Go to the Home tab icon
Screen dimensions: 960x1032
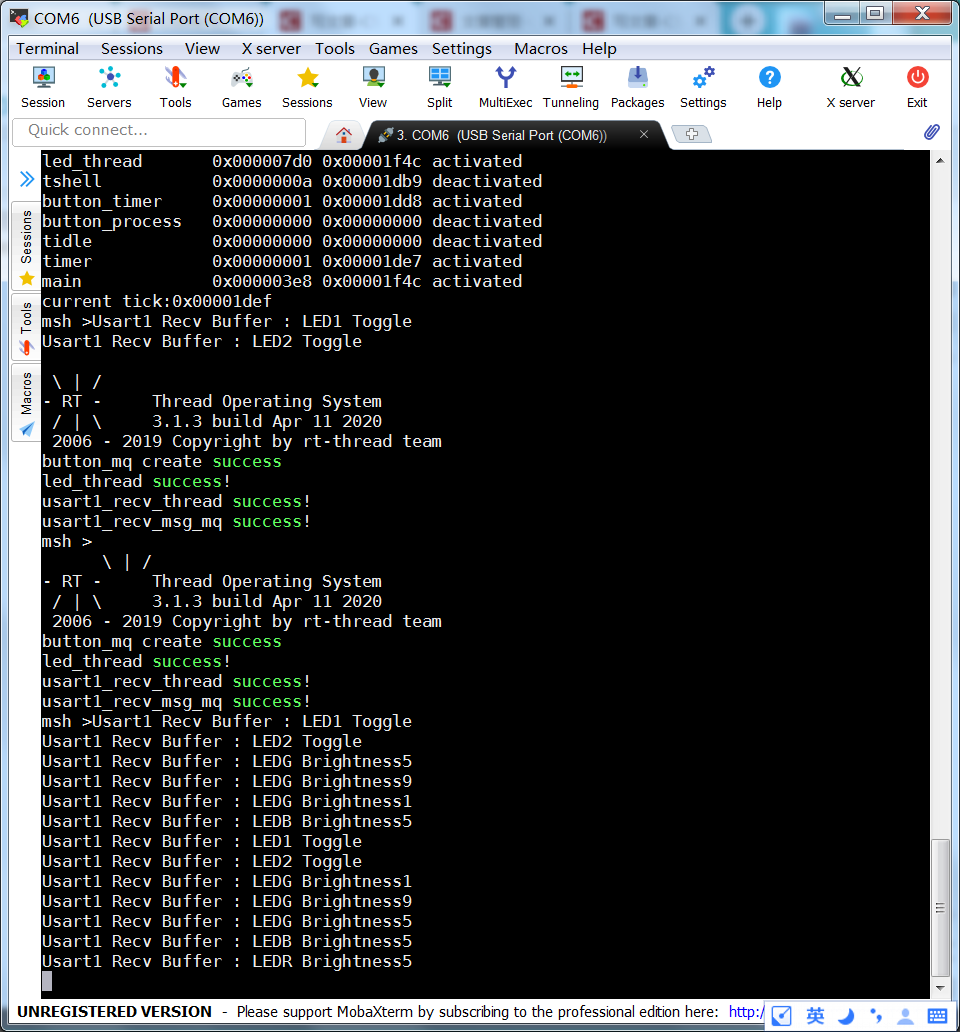click(x=343, y=135)
